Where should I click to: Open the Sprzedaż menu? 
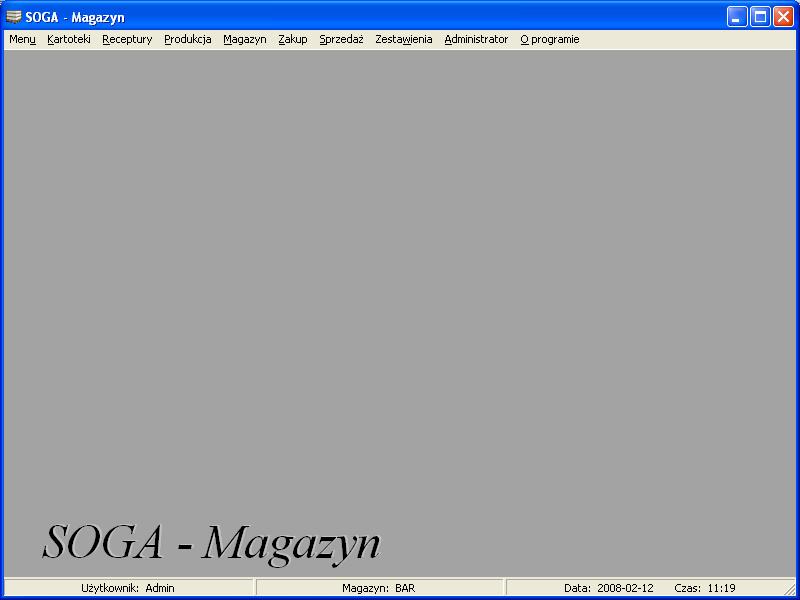(341, 39)
